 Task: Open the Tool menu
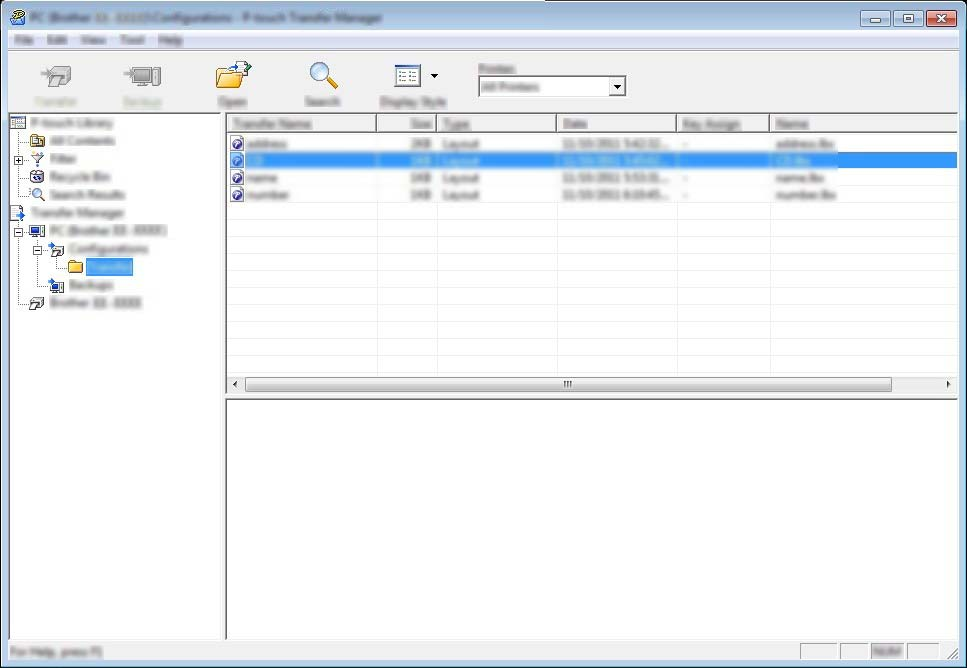[x=132, y=40]
